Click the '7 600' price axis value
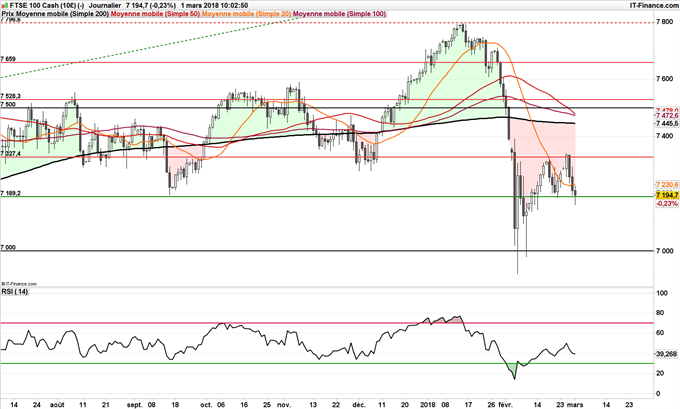This screenshot has width=680, height=409. point(665,79)
